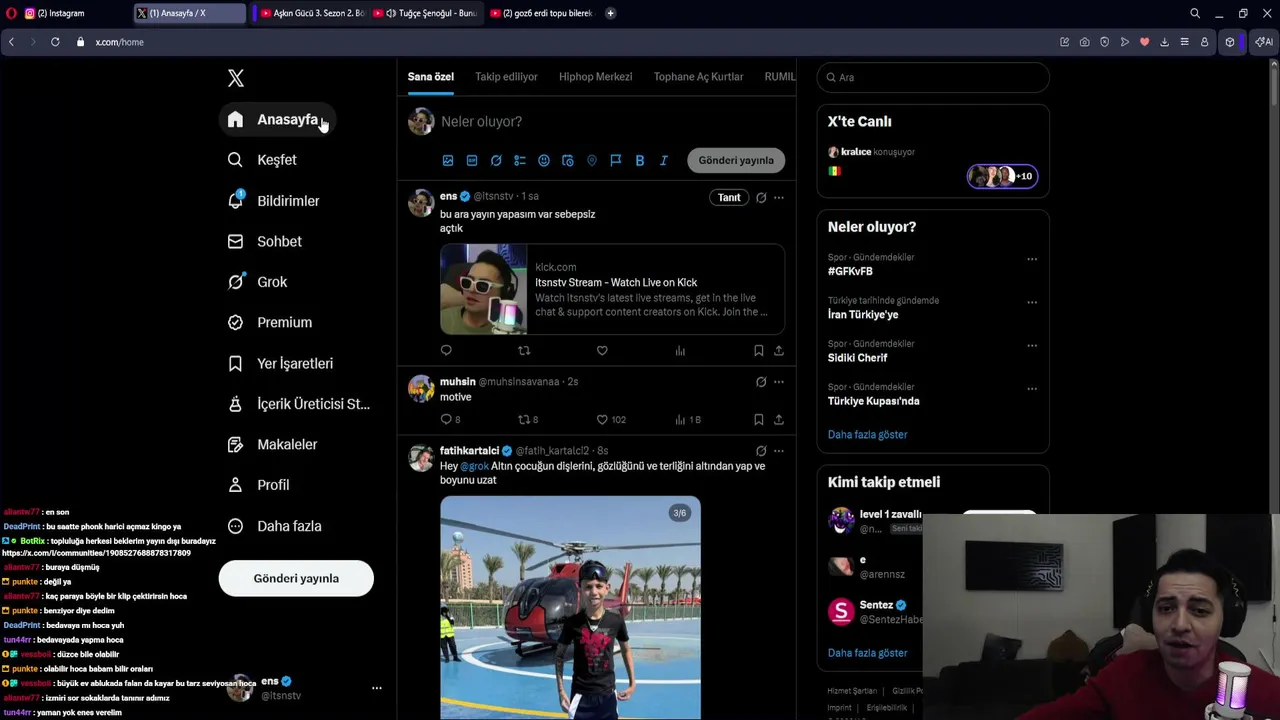The width and height of the screenshot is (1280, 720).
Task: Click the flag icon in composer
Action: click(x=616, y=160)
